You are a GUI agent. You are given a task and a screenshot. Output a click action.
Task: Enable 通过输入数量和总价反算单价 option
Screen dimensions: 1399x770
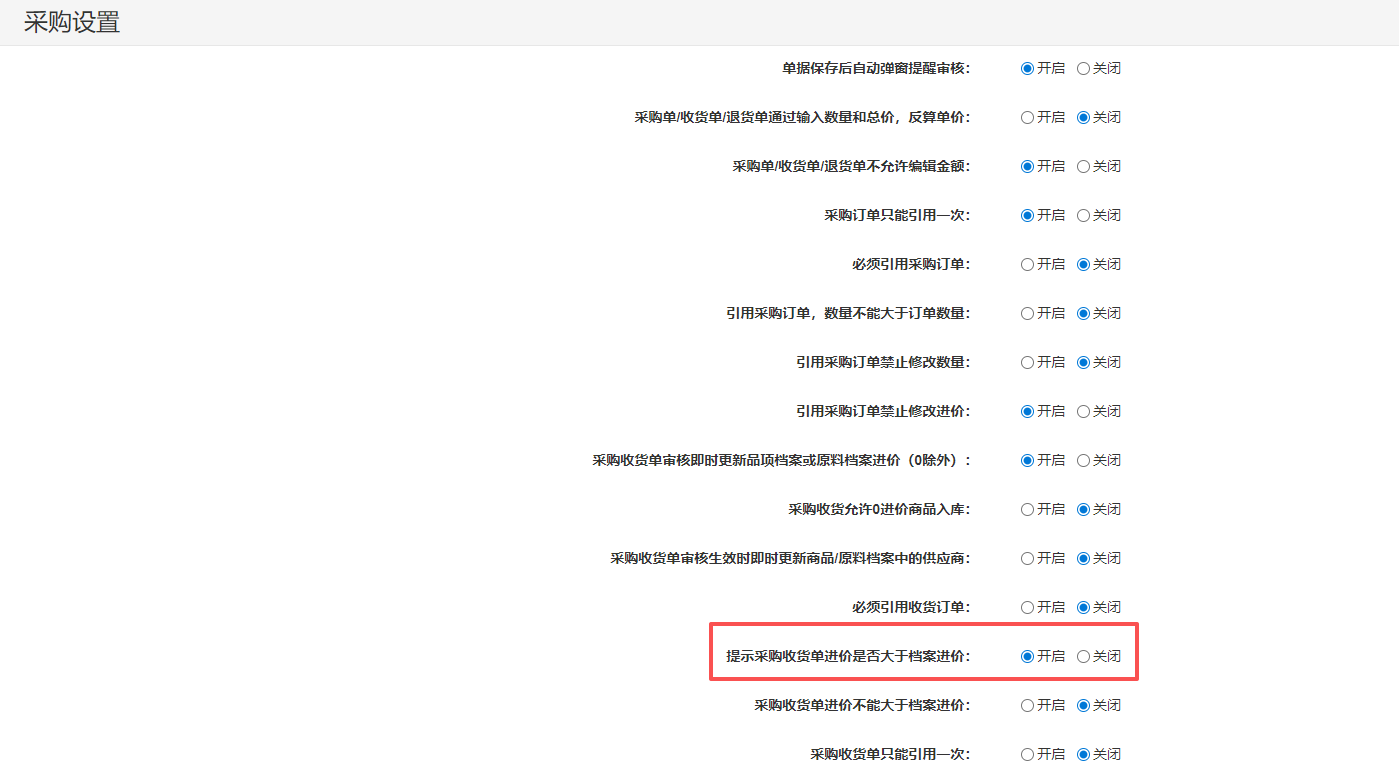pos(1027,118)
